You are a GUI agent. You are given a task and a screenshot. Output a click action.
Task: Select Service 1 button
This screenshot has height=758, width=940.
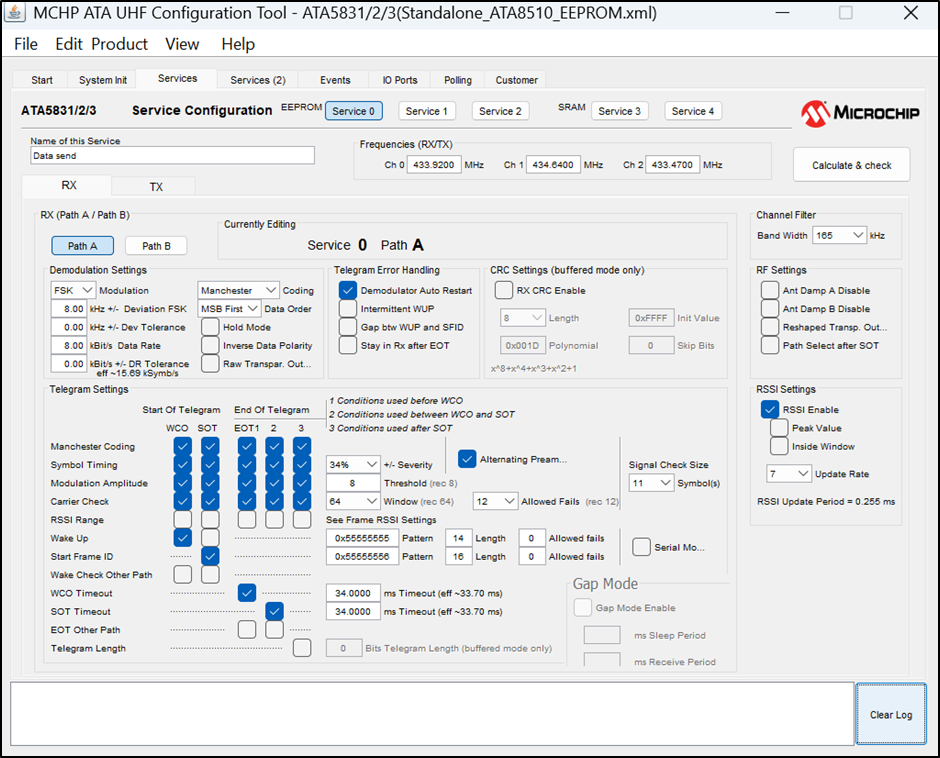pos(427,111)
